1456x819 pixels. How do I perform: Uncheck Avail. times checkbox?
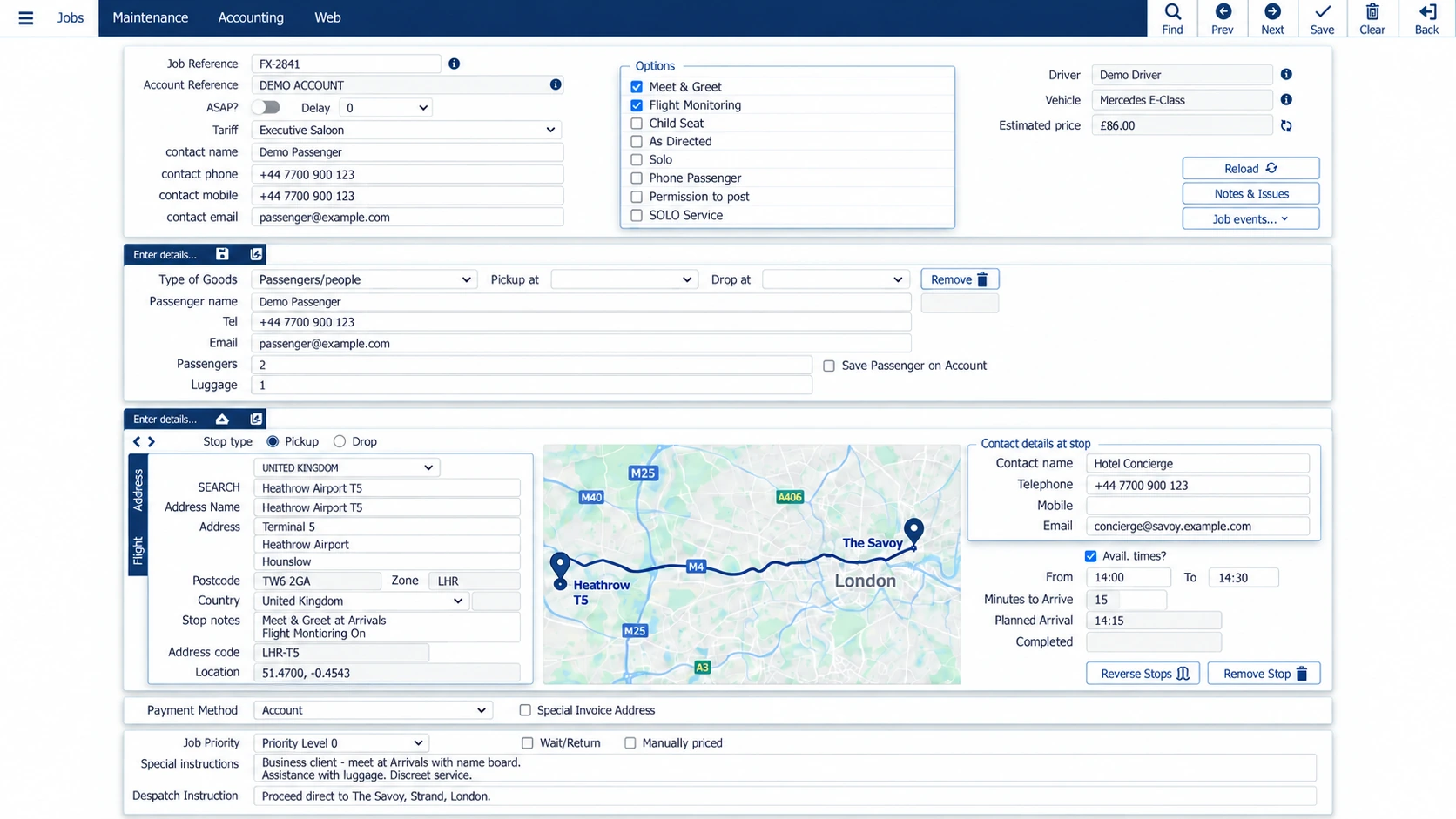point(1090,555)
